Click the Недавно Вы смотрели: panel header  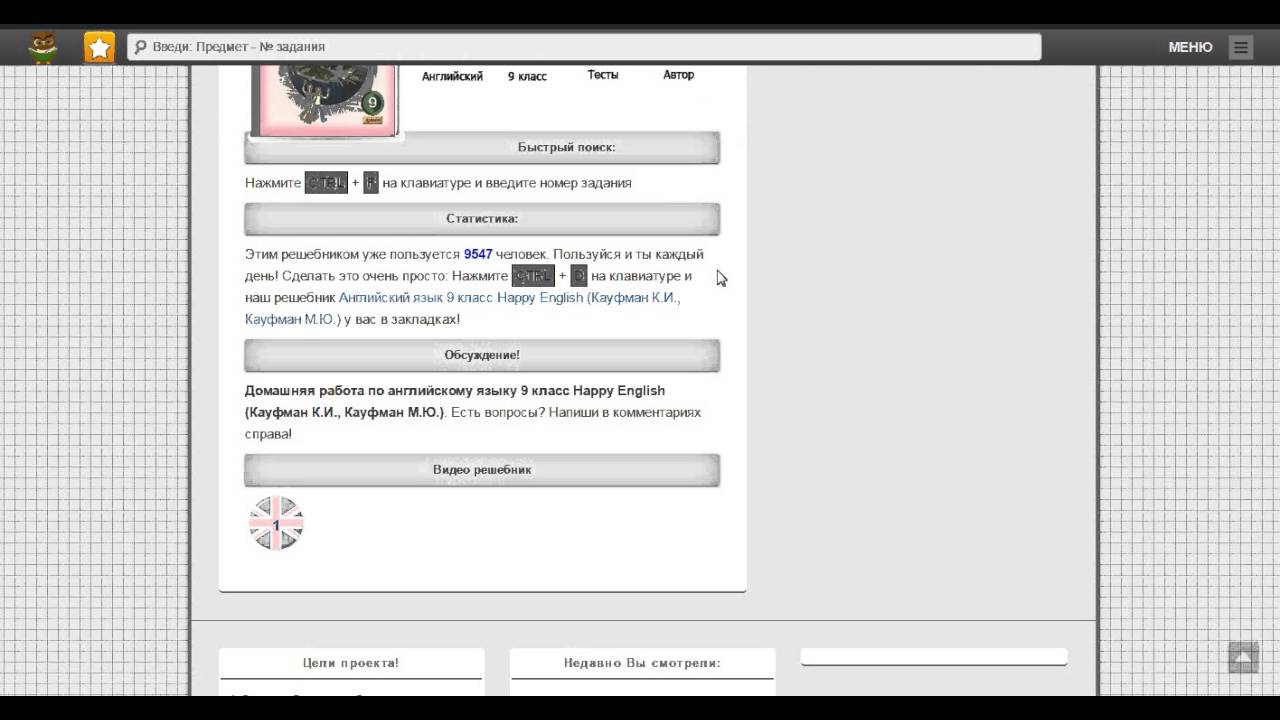642,663
